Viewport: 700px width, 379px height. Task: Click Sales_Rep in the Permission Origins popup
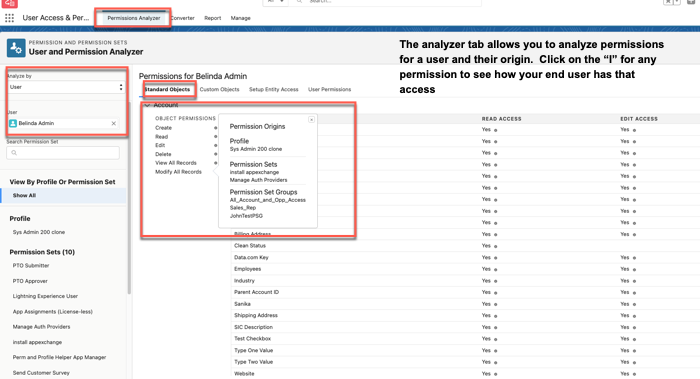click(x=243, y=208)
